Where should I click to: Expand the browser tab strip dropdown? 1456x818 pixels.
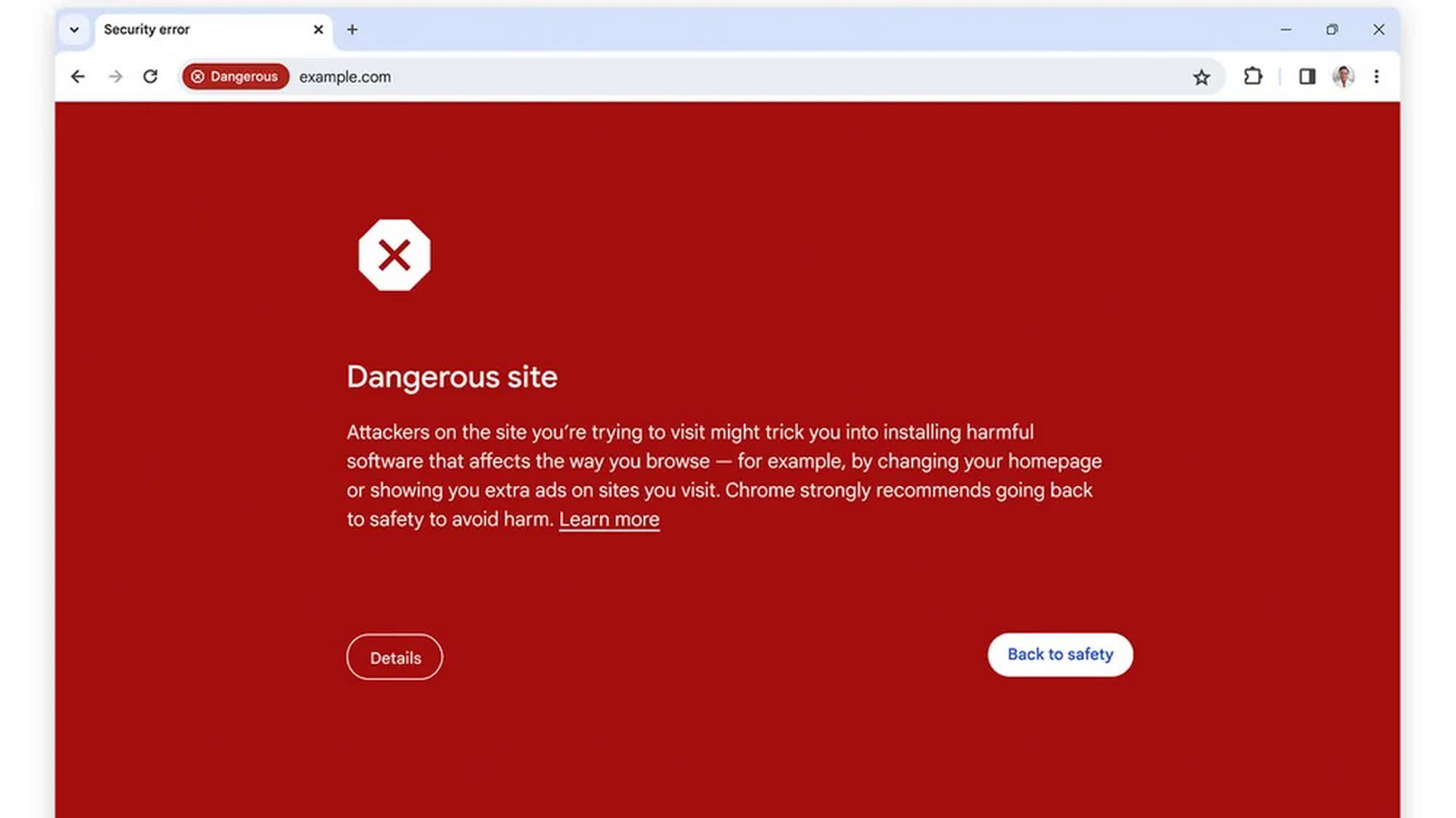point(74,28)
